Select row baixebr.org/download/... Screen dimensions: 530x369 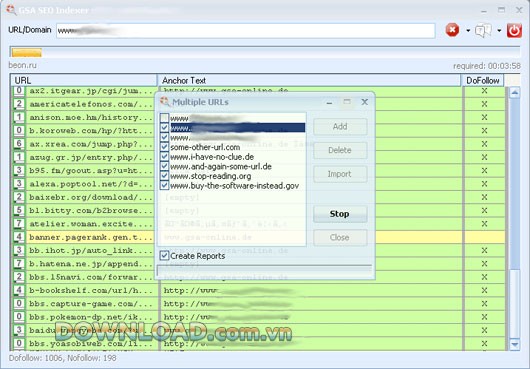(258, 197)
